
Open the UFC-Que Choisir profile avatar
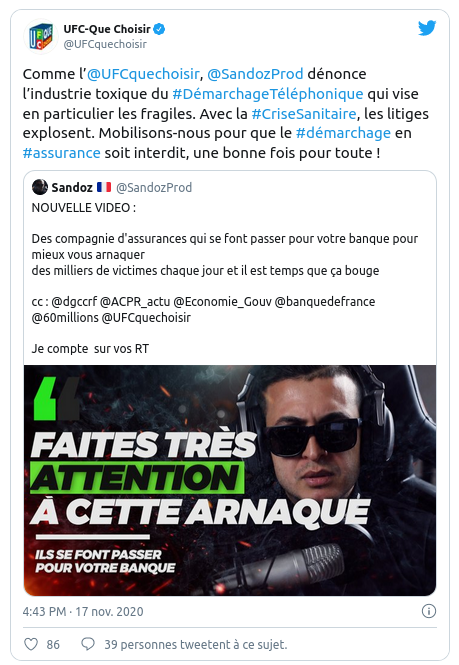click(41, 36)
